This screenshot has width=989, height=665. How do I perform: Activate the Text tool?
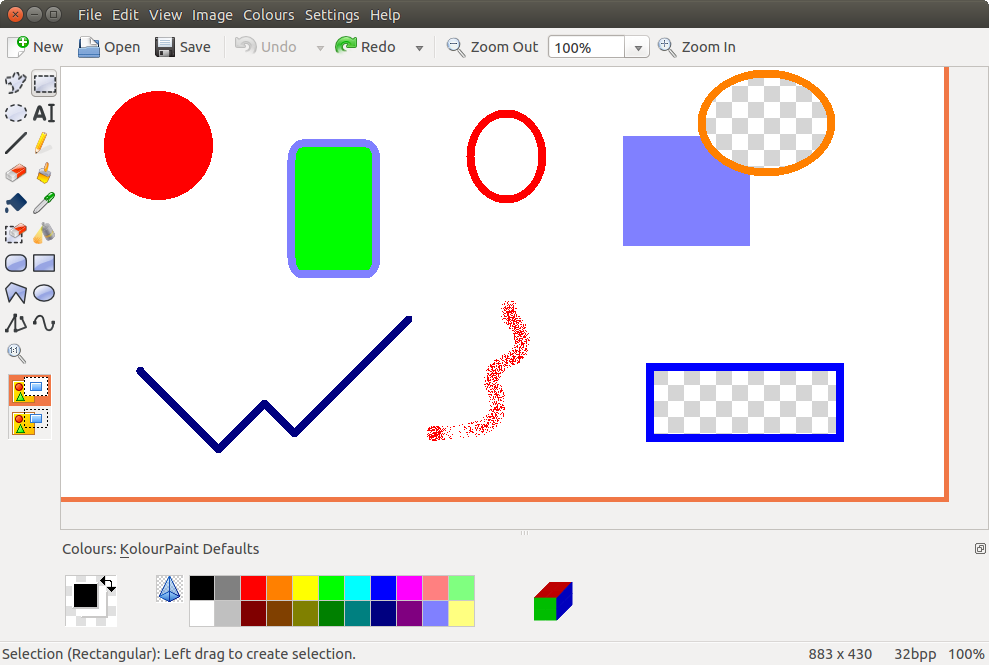coord(44,113)
